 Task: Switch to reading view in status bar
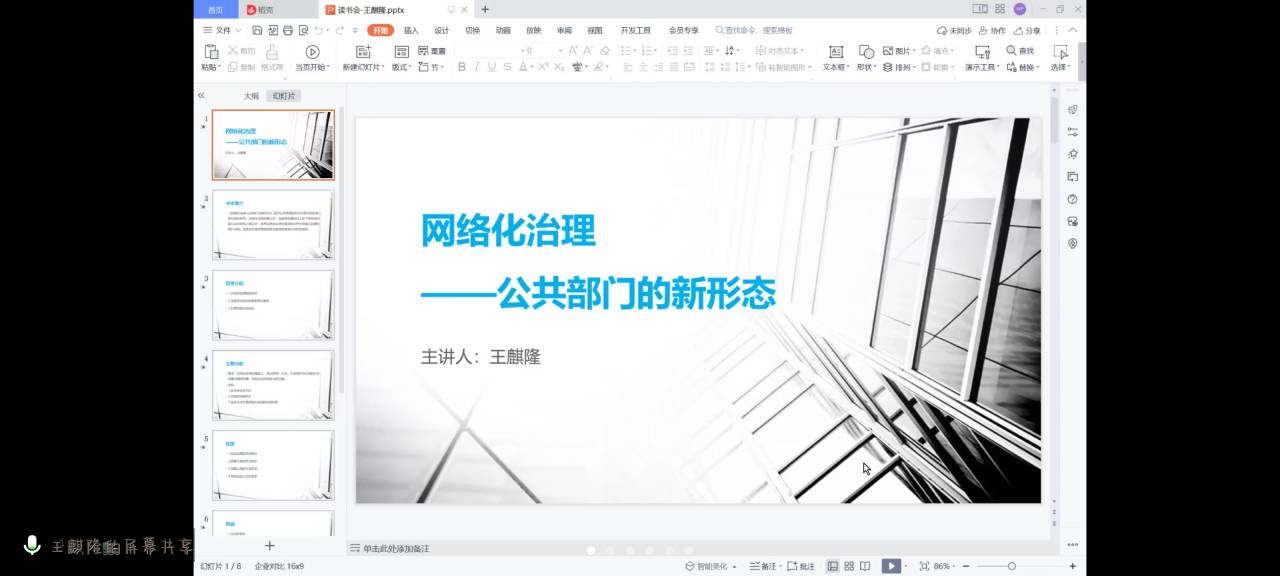[865, 566]
